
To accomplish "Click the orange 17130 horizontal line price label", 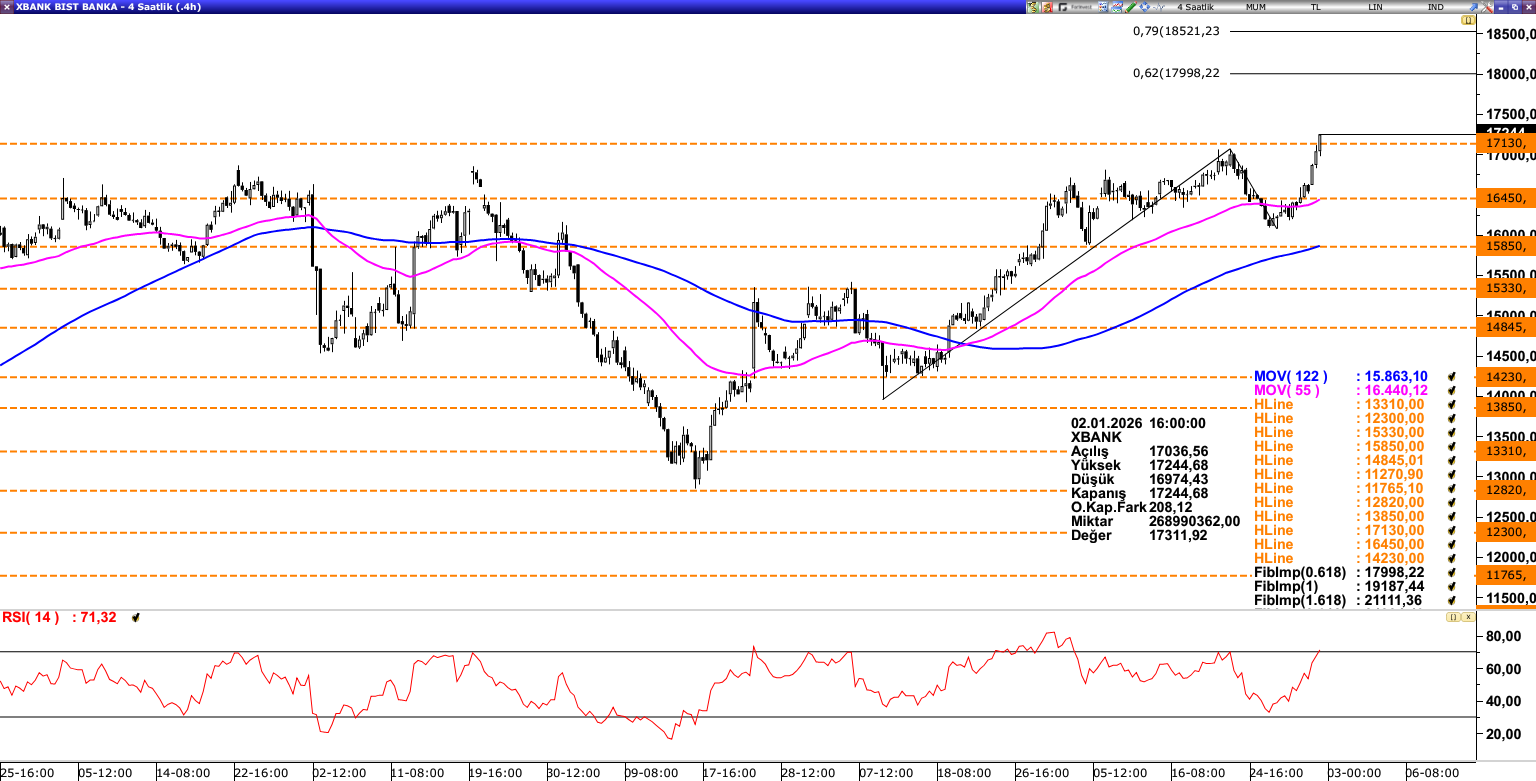I will (x=1505, y=144).
